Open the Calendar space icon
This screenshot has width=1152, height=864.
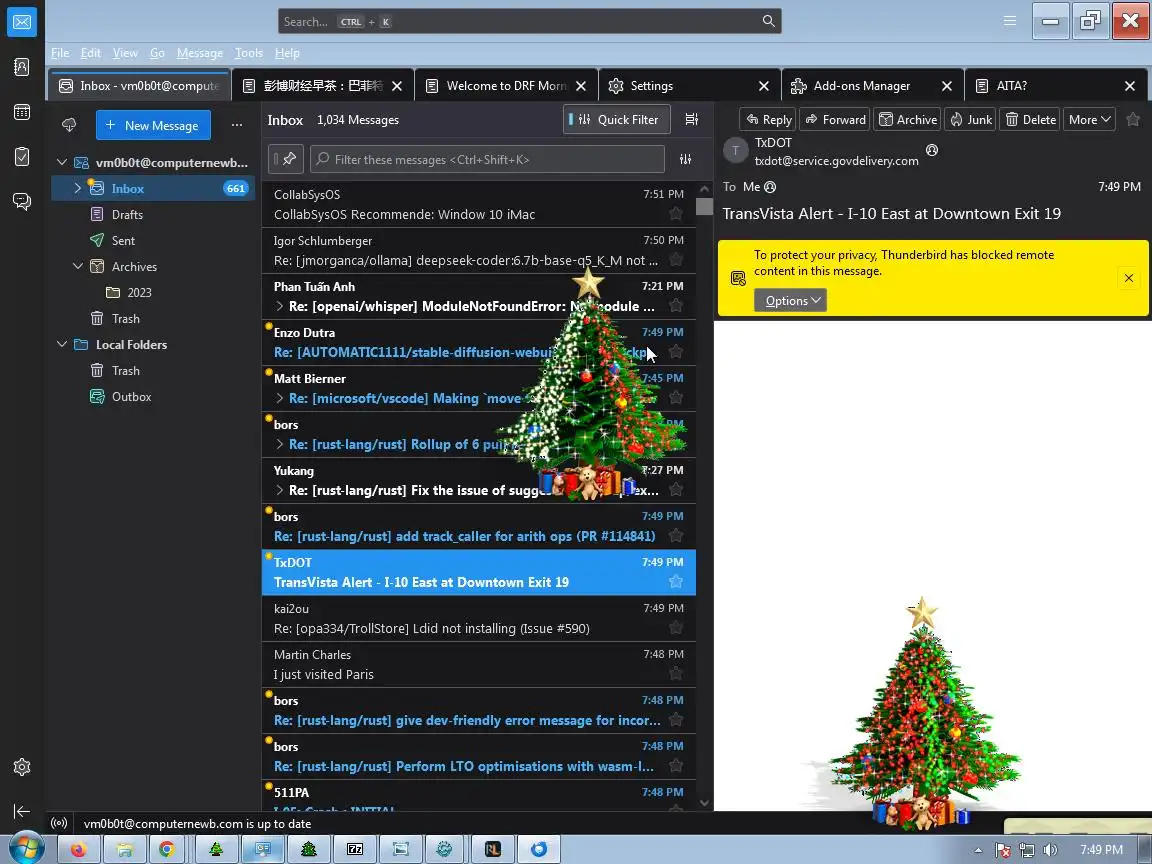(x=22, y=112)
